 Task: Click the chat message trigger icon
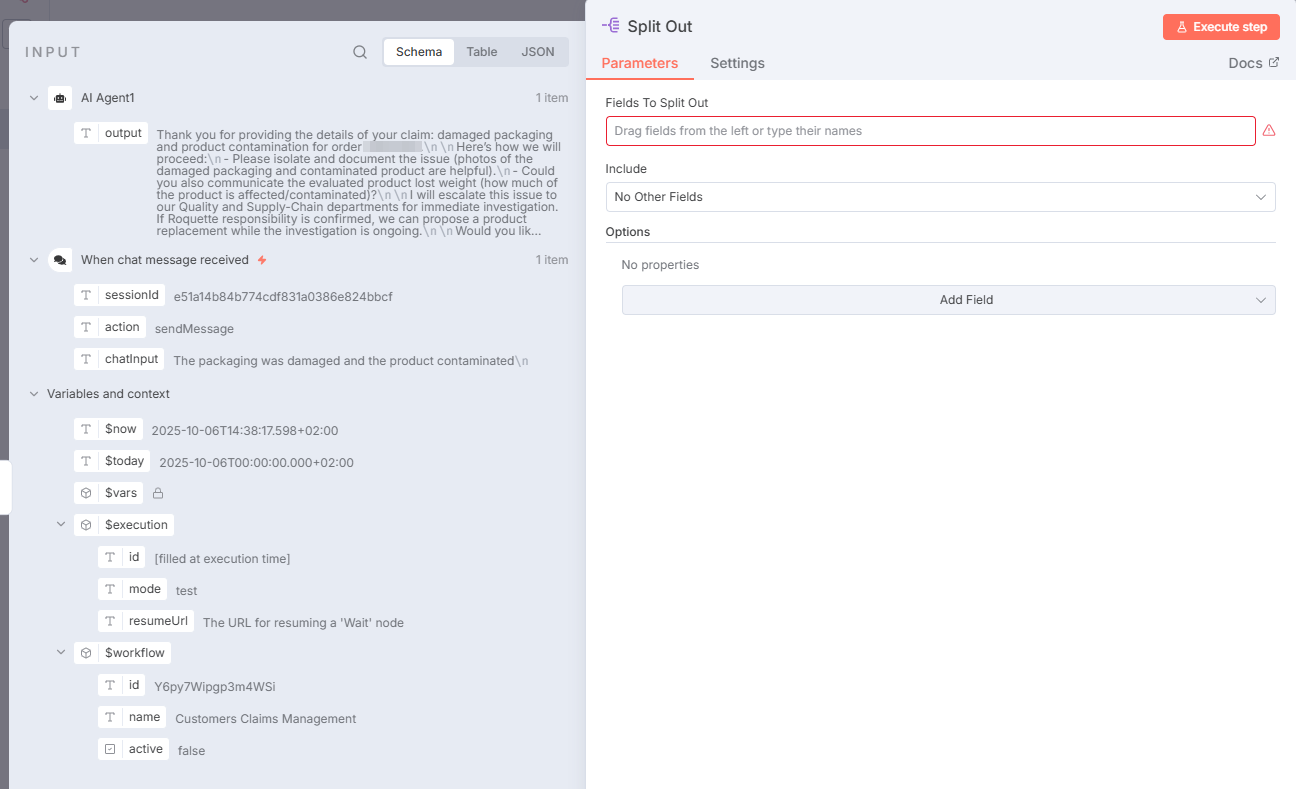pos(60,260)
